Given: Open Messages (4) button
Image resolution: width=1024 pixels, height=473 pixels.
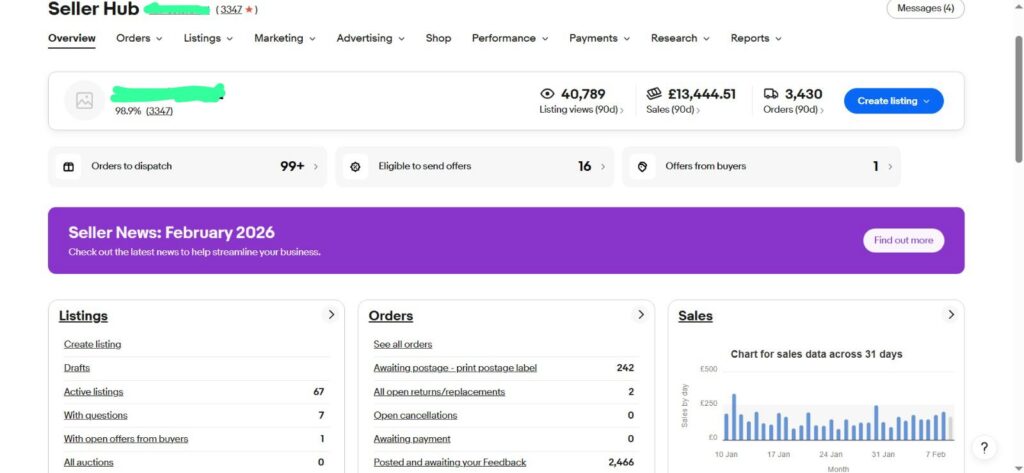Looking at the screenshot, I should click(925, 8).
